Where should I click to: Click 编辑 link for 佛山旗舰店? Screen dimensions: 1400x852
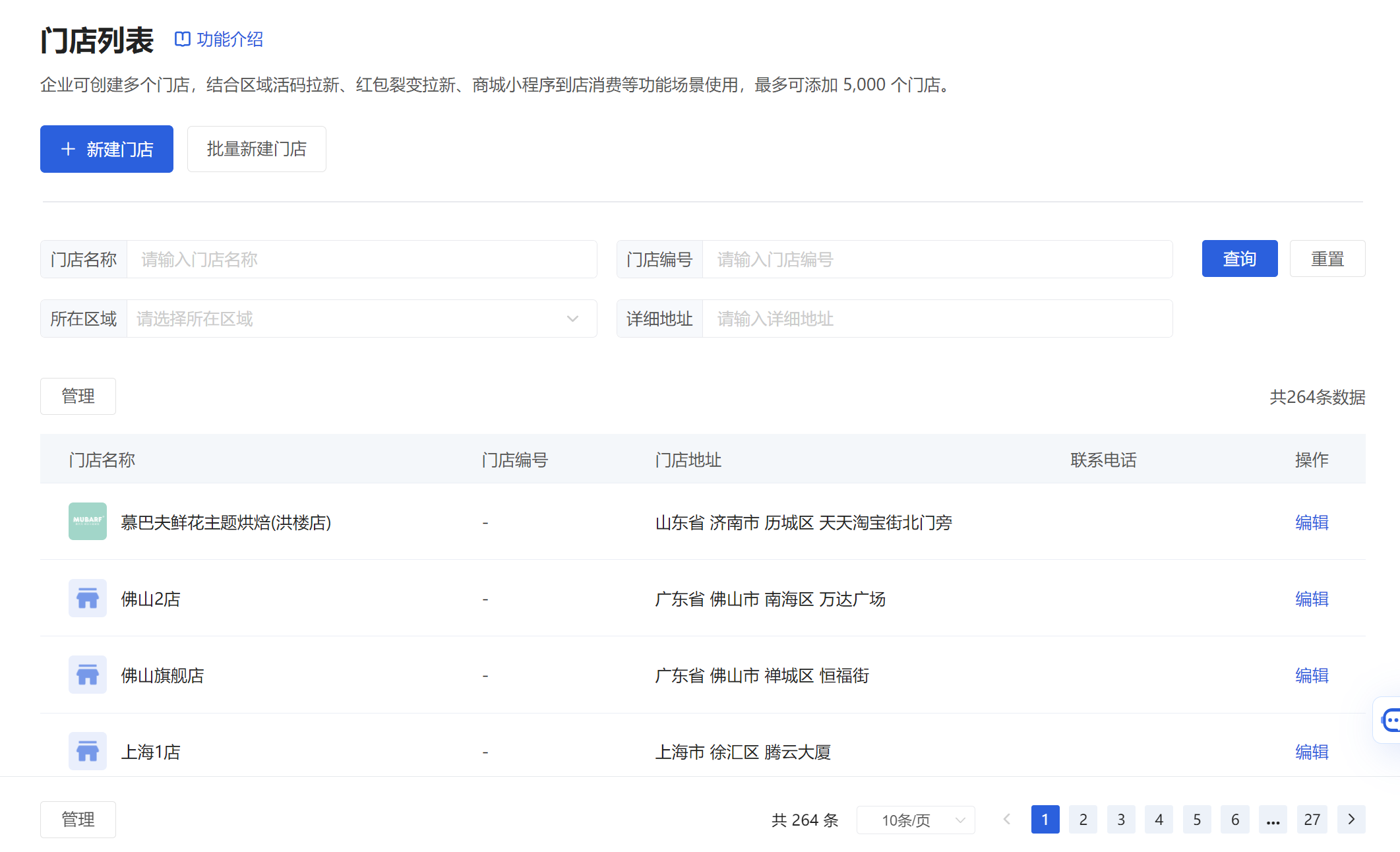point(1311,675)
